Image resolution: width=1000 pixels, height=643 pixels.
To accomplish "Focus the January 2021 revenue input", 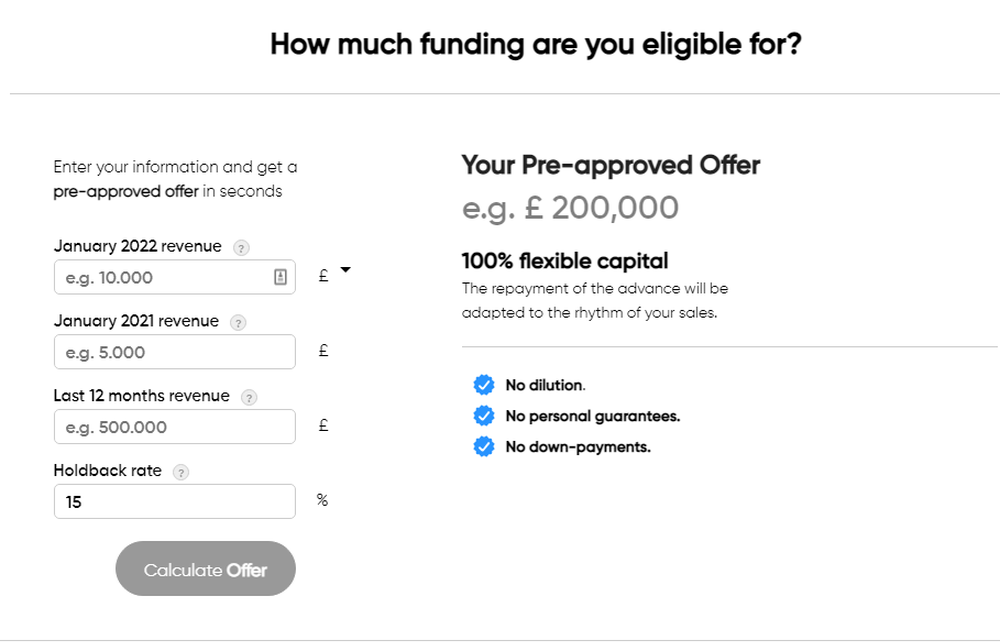I will 175,351.
